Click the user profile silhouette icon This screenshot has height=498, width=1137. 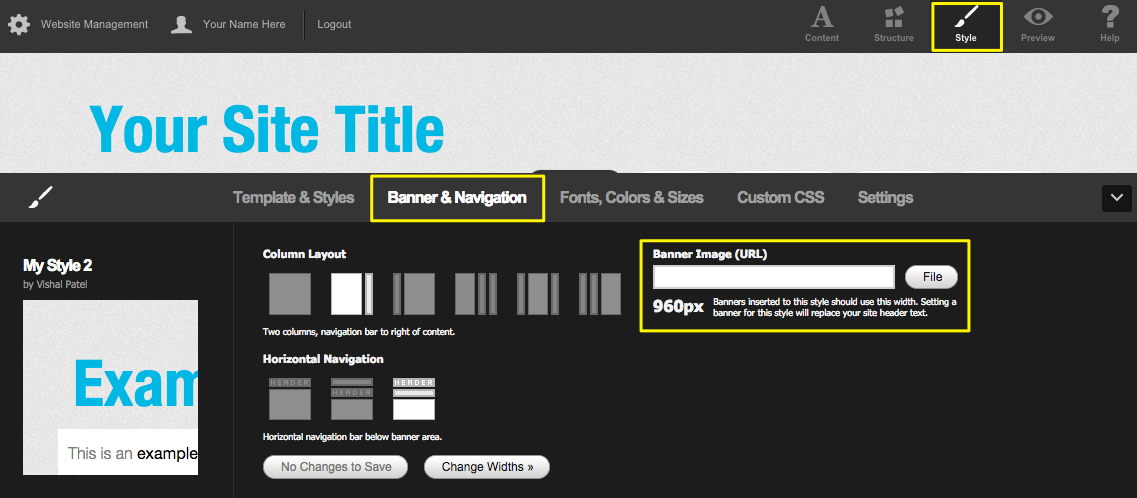coord(181,24)
